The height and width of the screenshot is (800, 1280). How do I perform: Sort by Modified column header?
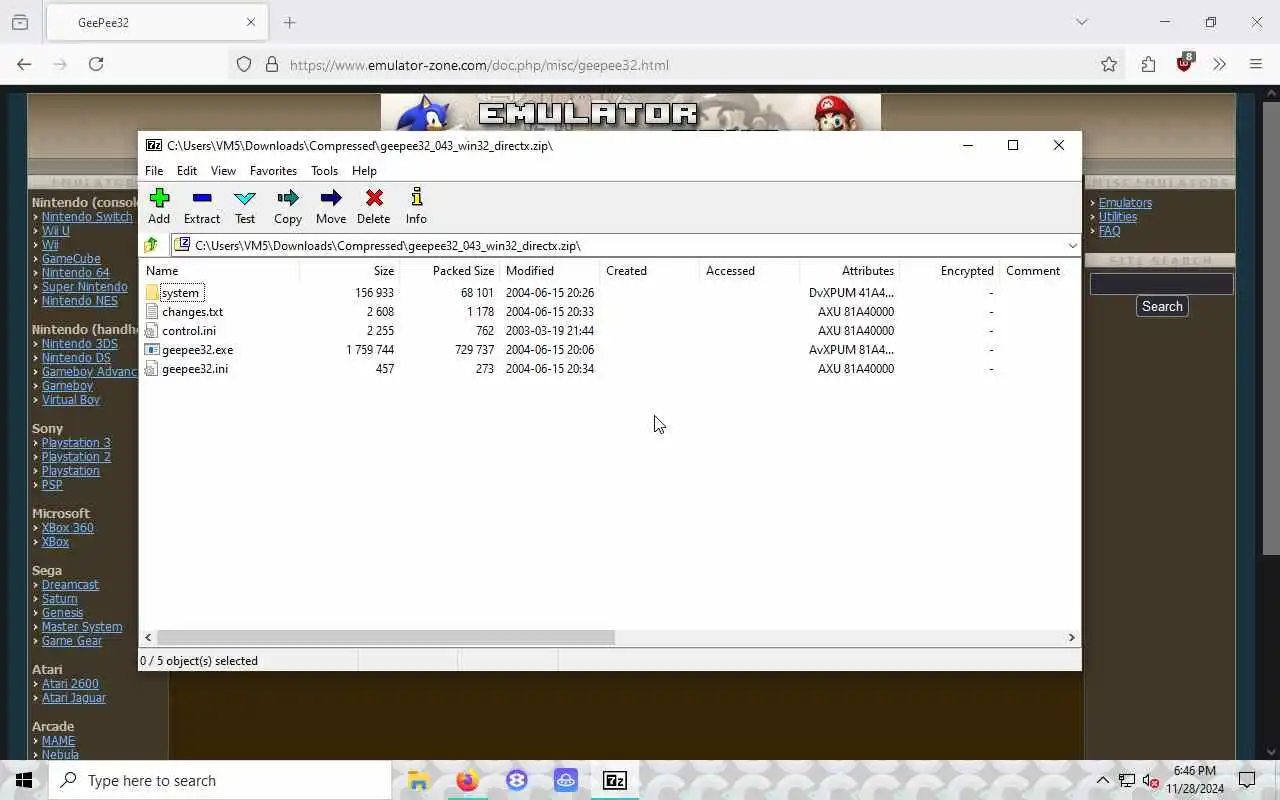[x=550, y=271]
